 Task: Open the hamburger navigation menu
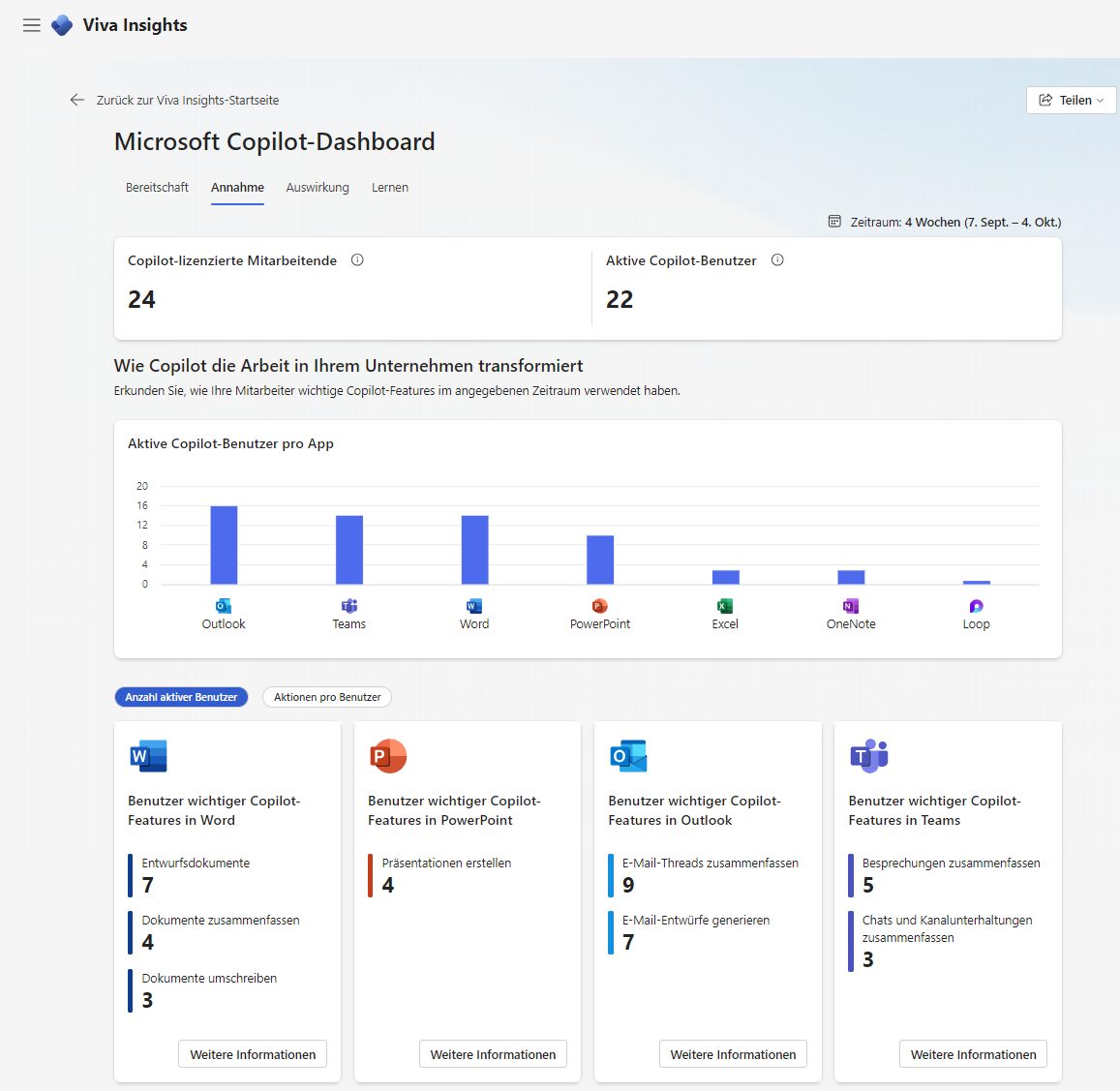click(31, 26)
